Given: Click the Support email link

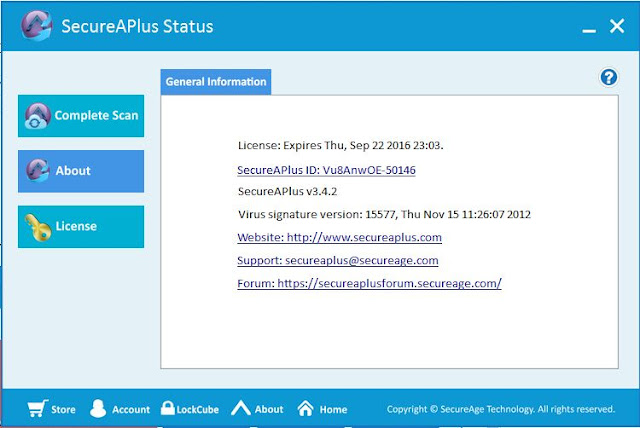Looking at the screenshot, I should [338, 260].
